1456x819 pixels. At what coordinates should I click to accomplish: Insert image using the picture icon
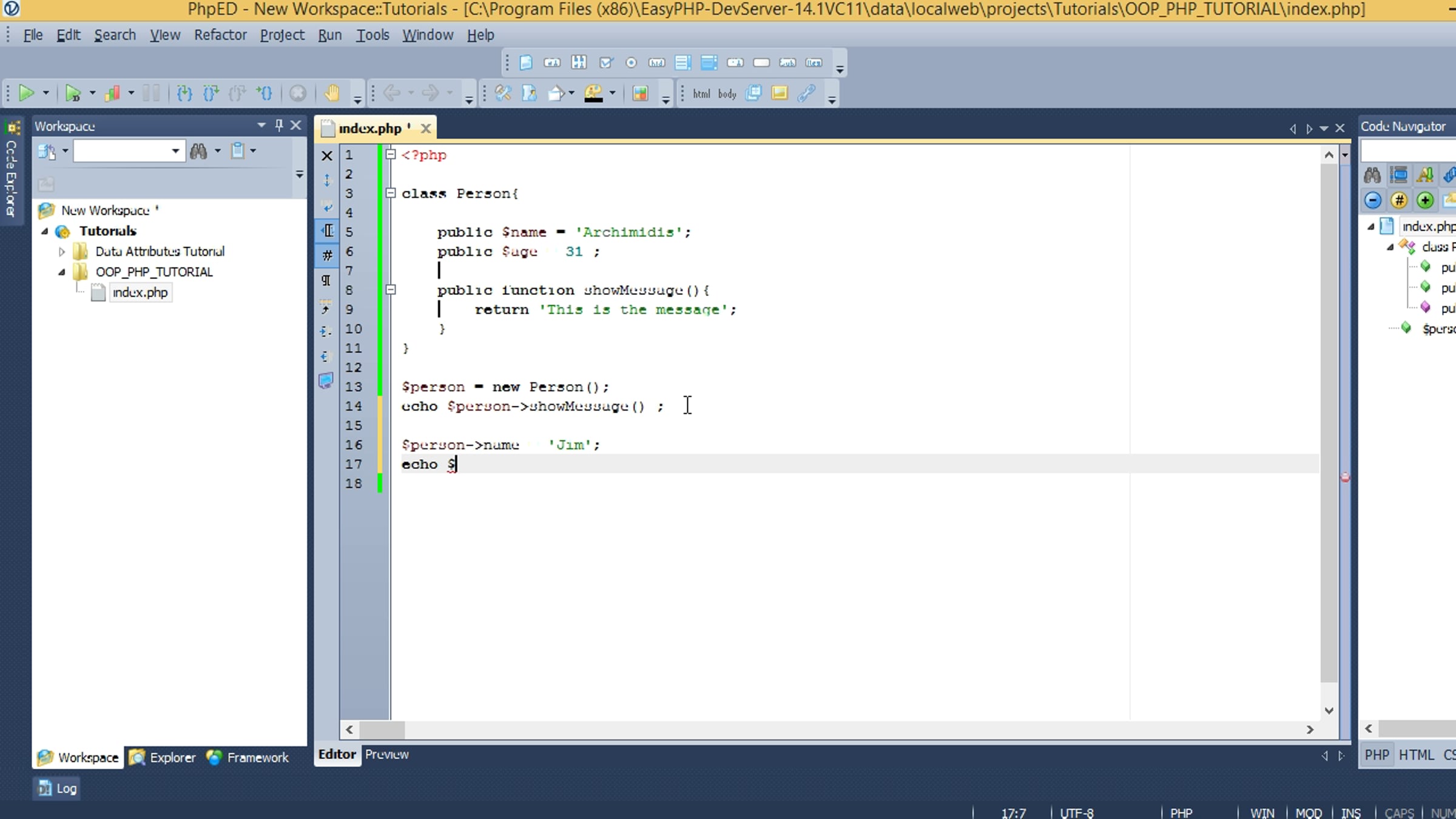pos(780,93)
